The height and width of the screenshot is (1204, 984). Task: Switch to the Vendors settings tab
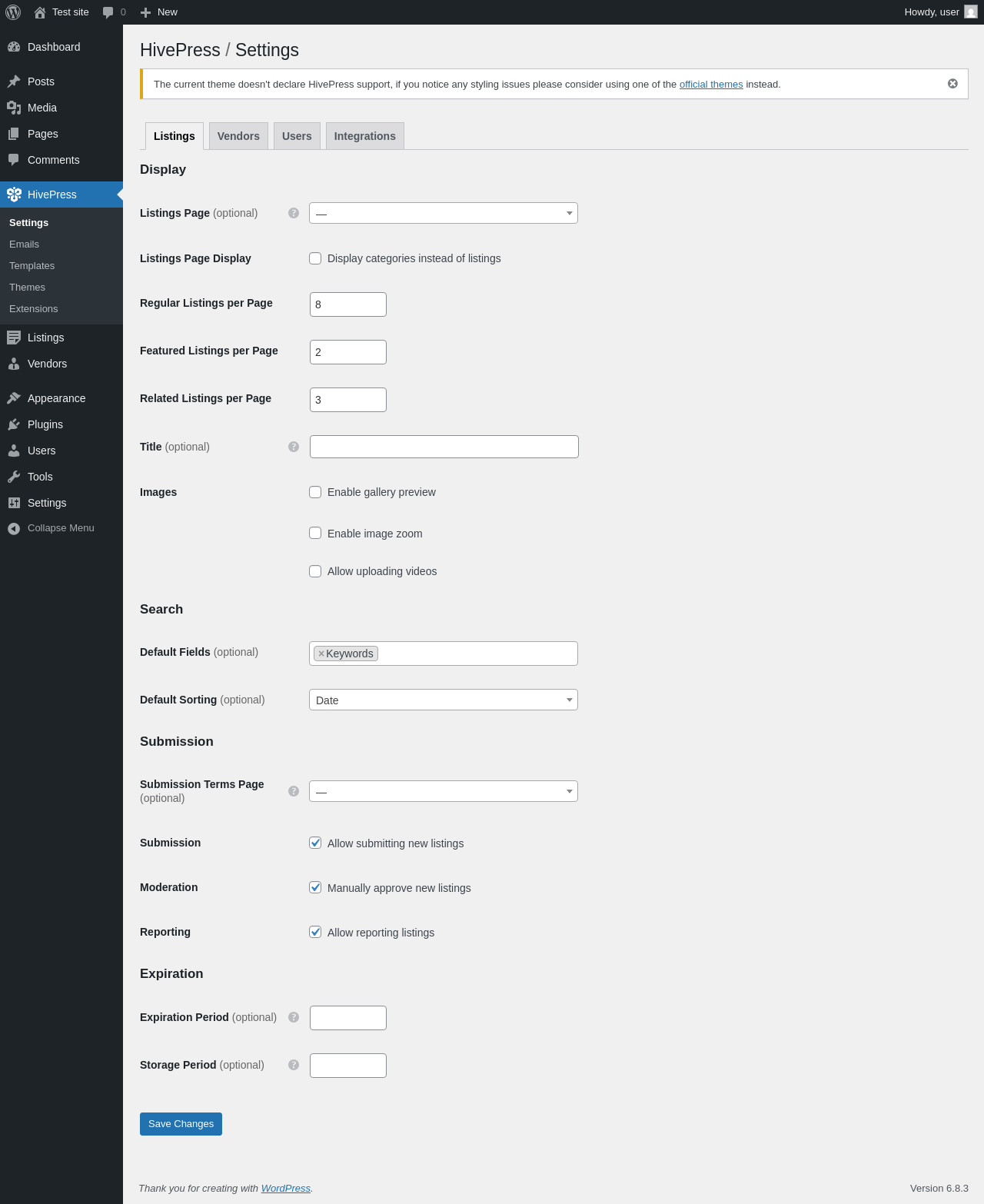tap(238, 136)
